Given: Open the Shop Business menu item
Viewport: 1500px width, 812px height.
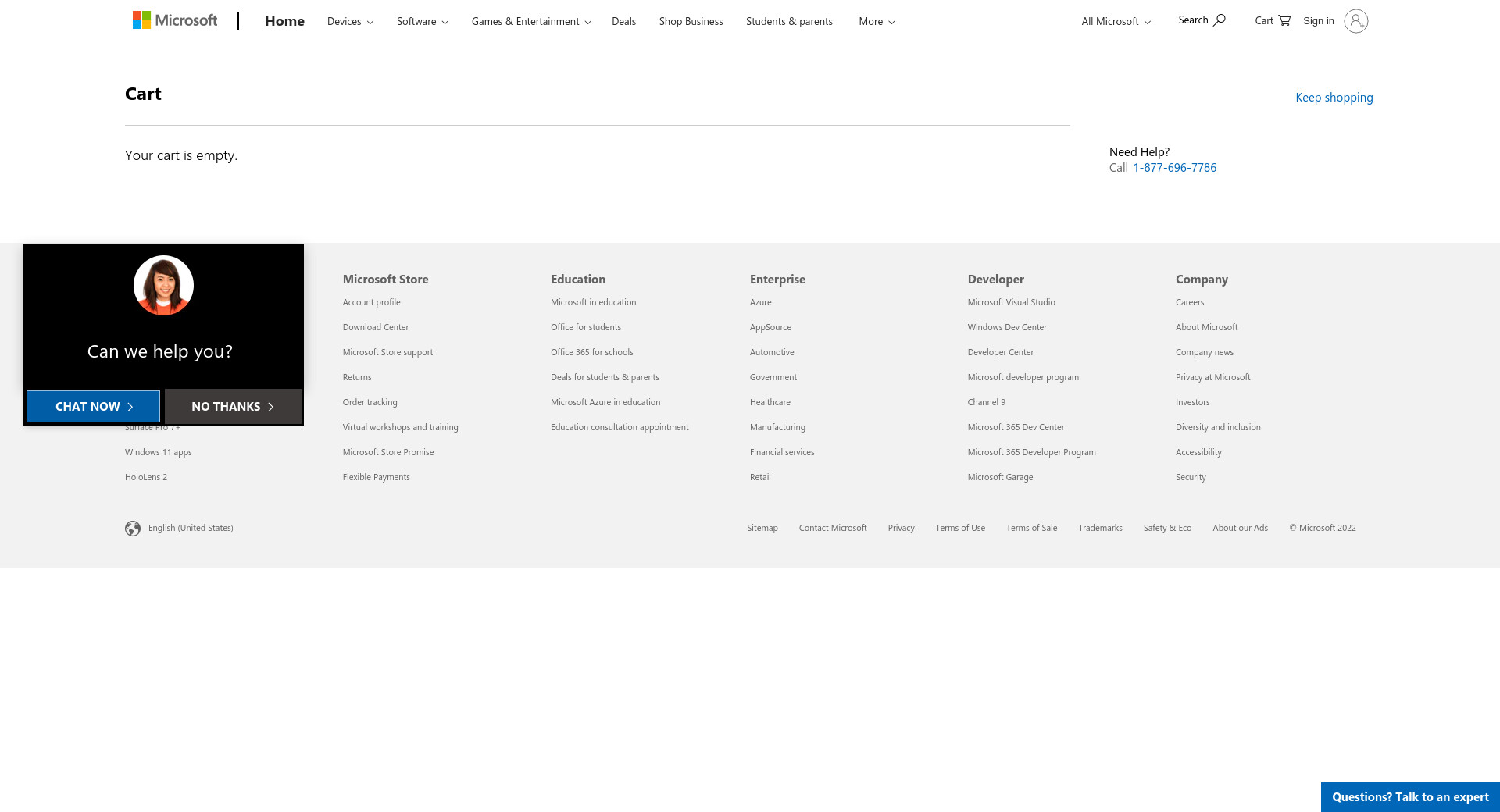Looking at the screenshot, I should 691,22.
